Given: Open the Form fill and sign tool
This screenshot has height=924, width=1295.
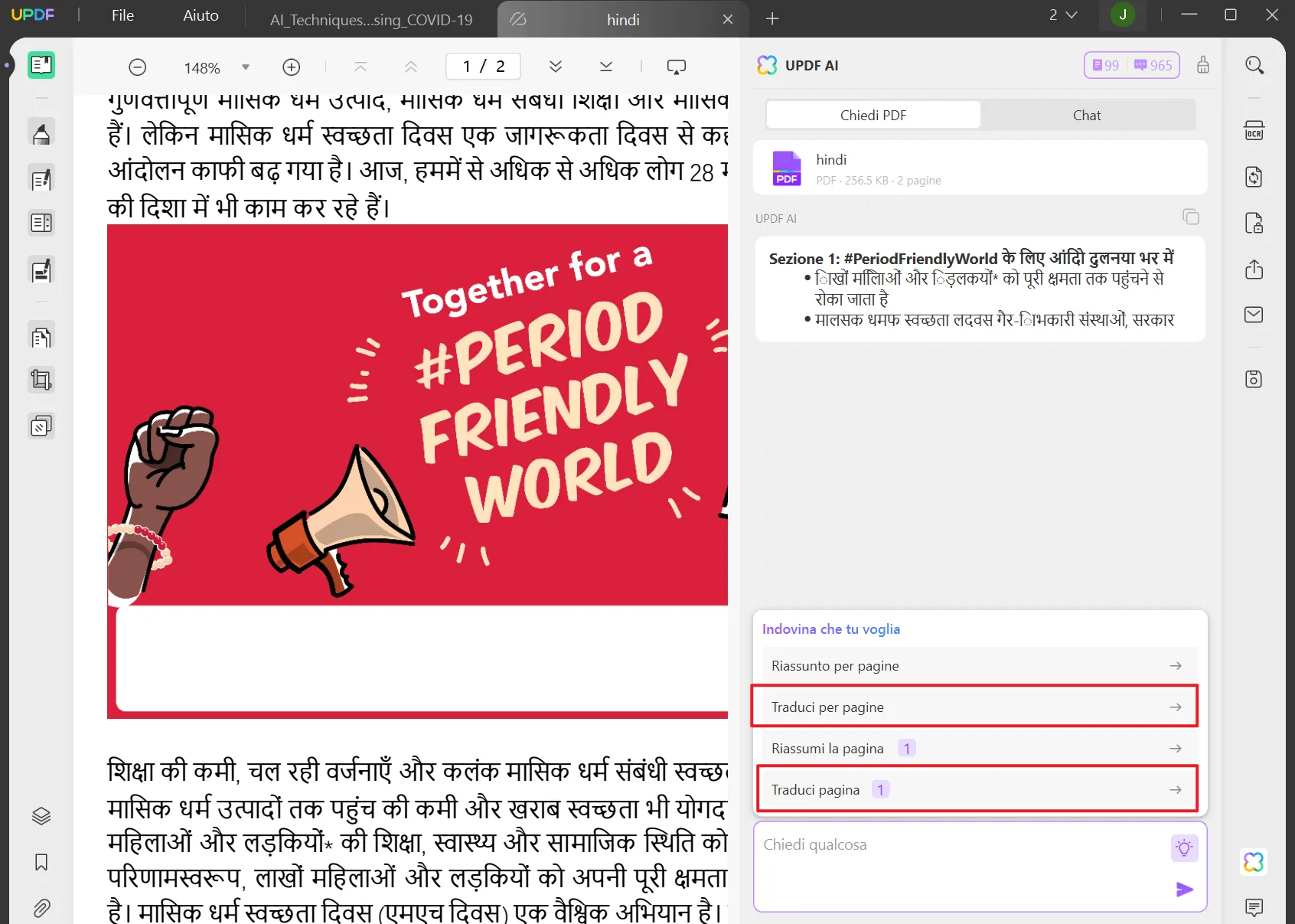Looking at the screenshot, I should pyautogui.click(x=41, y=270).
